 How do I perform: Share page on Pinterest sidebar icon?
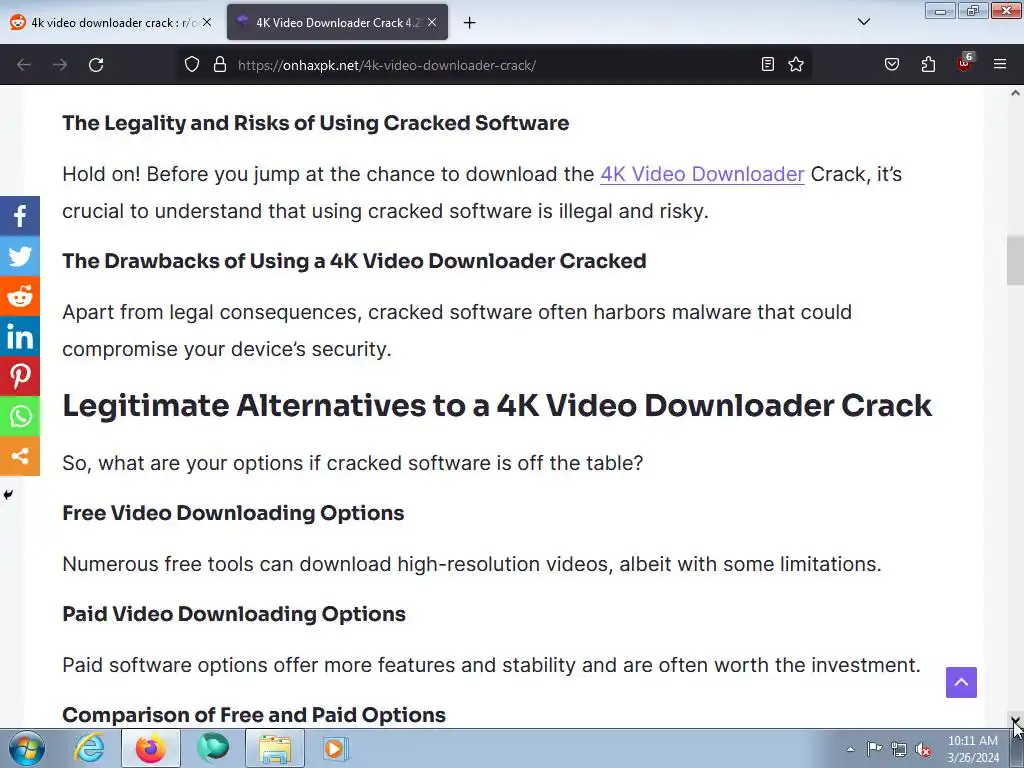(20, 376)
